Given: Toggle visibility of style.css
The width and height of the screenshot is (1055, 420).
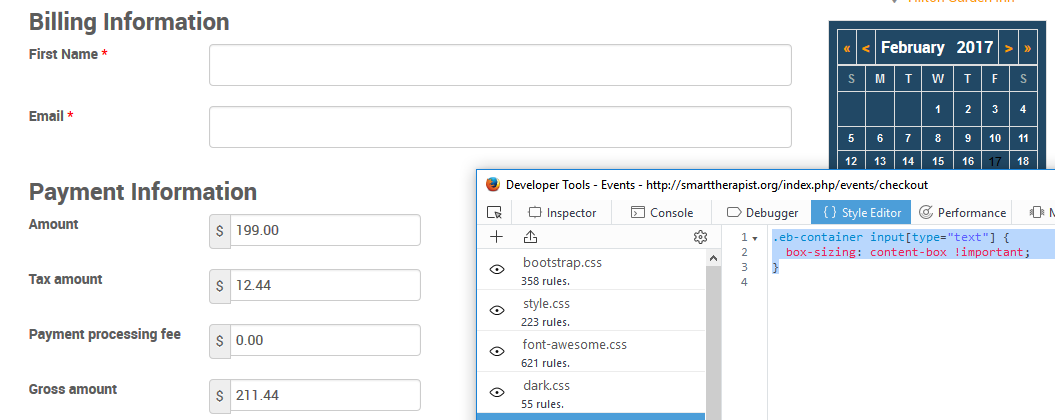Looking at the screenshot, I should 497,311.
